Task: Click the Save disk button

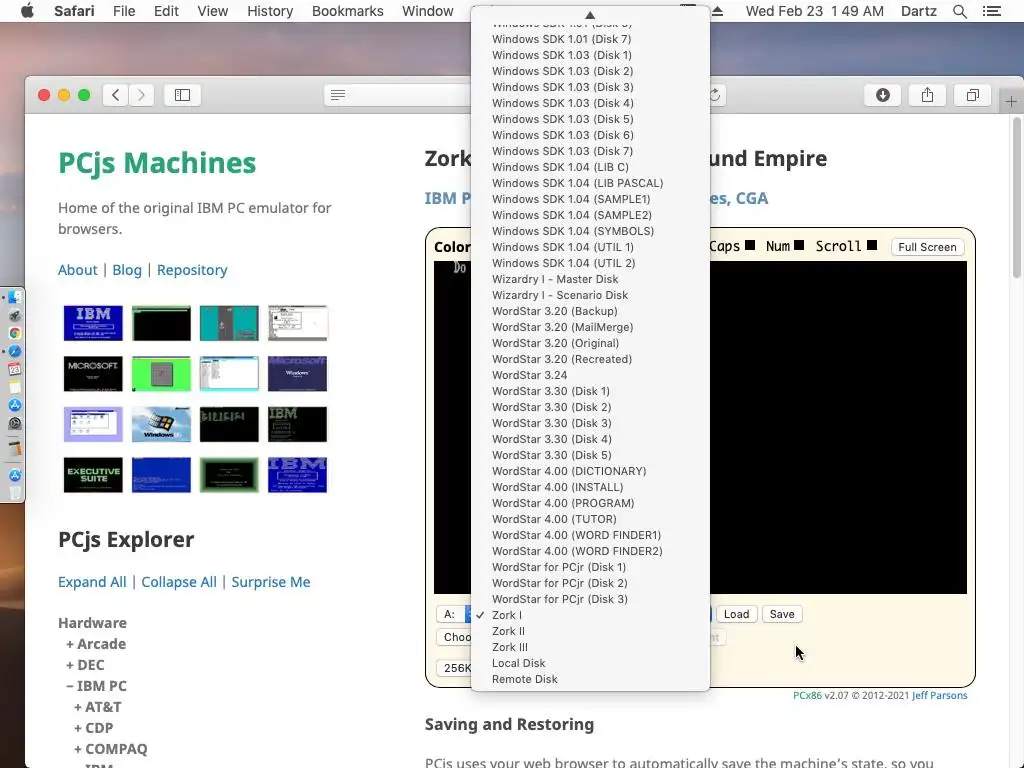Action: pos(782,615)
